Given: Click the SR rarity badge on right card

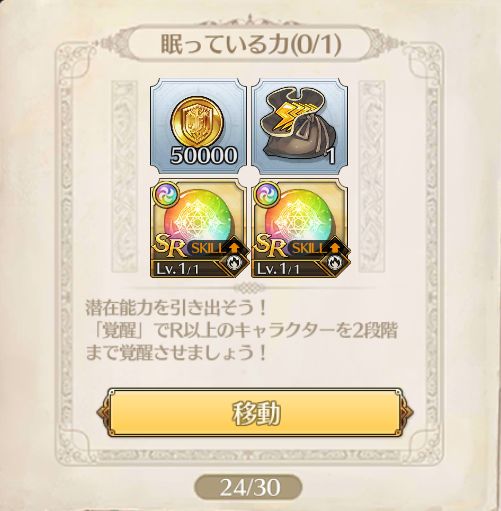Looking at the screenshot, I should point(271,246).
